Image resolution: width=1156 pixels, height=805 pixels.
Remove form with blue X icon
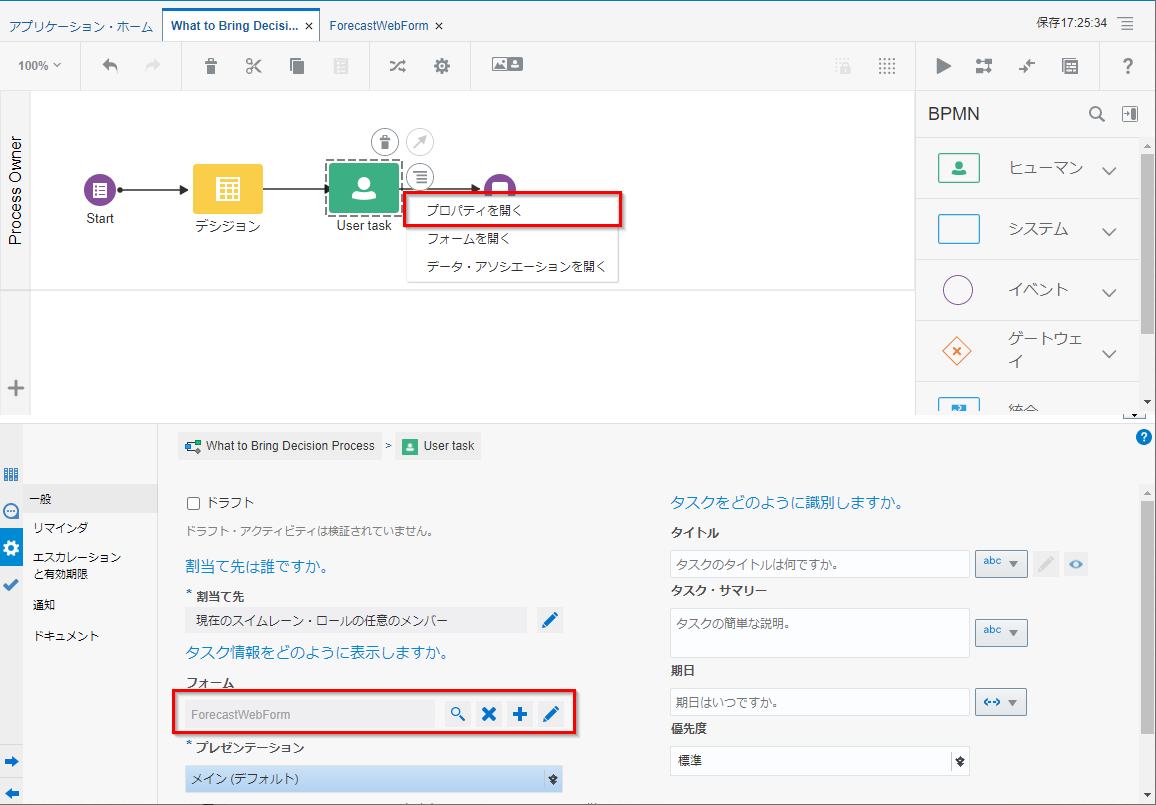click(489, 714)
